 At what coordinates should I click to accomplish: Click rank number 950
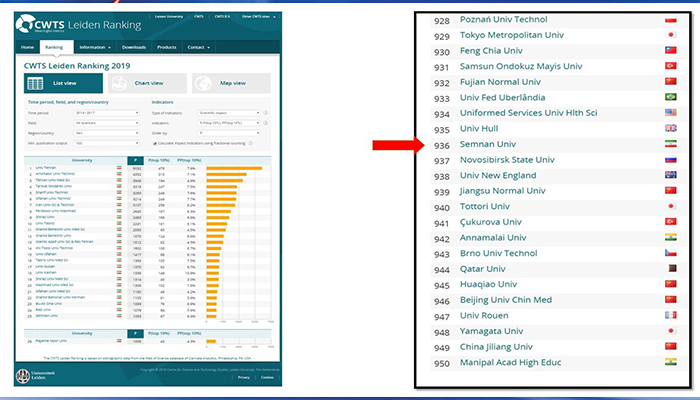442,363
